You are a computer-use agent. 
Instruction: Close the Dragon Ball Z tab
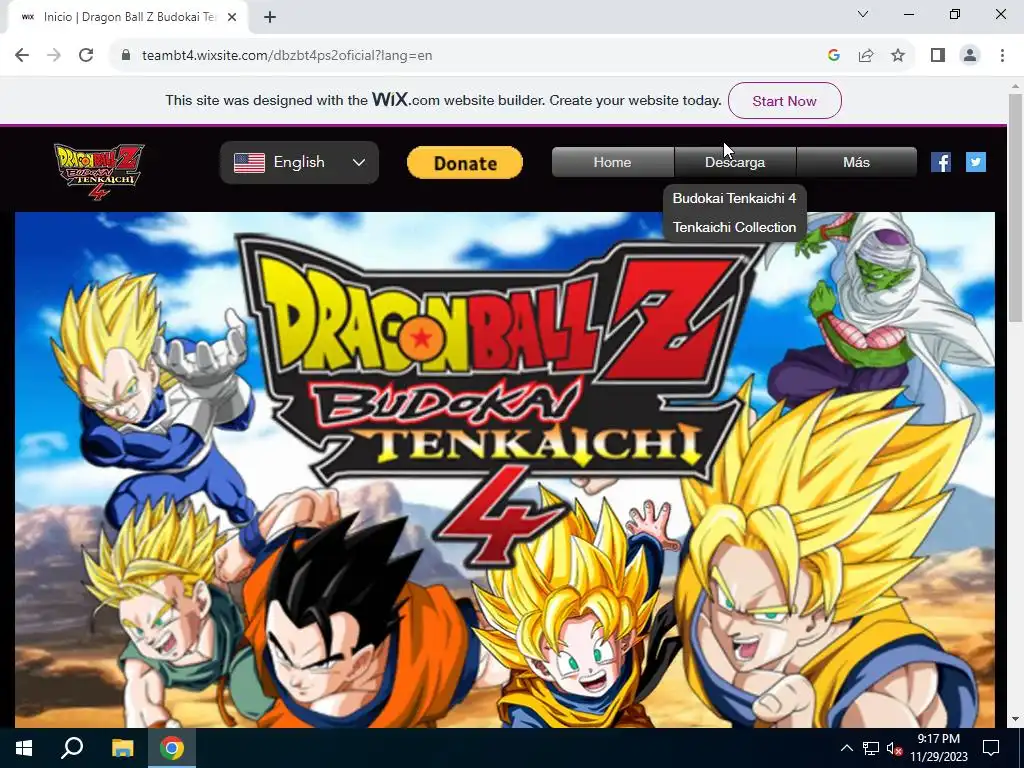(232, 17)
